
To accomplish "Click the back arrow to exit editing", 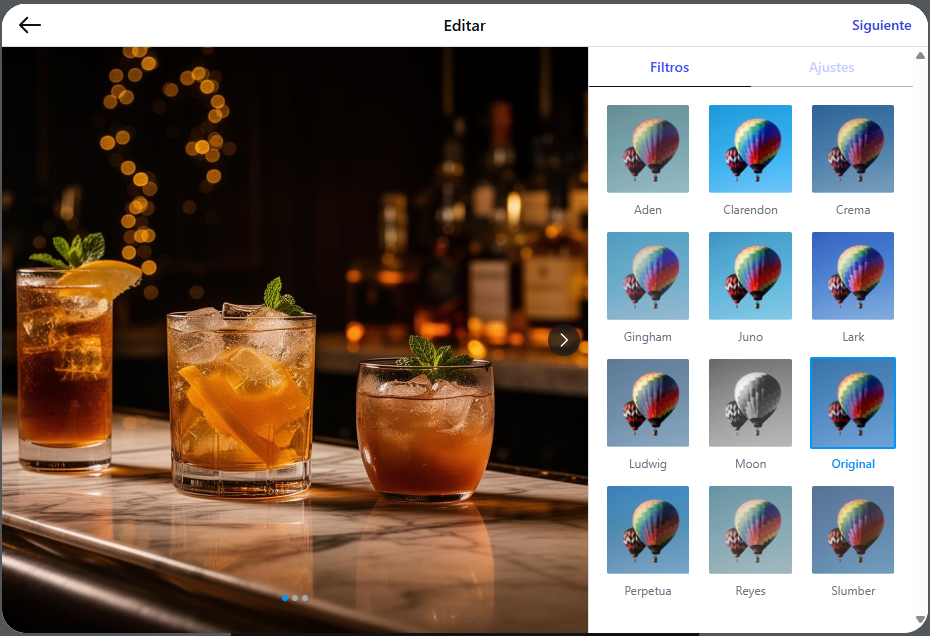I will [x=29, y=25].
